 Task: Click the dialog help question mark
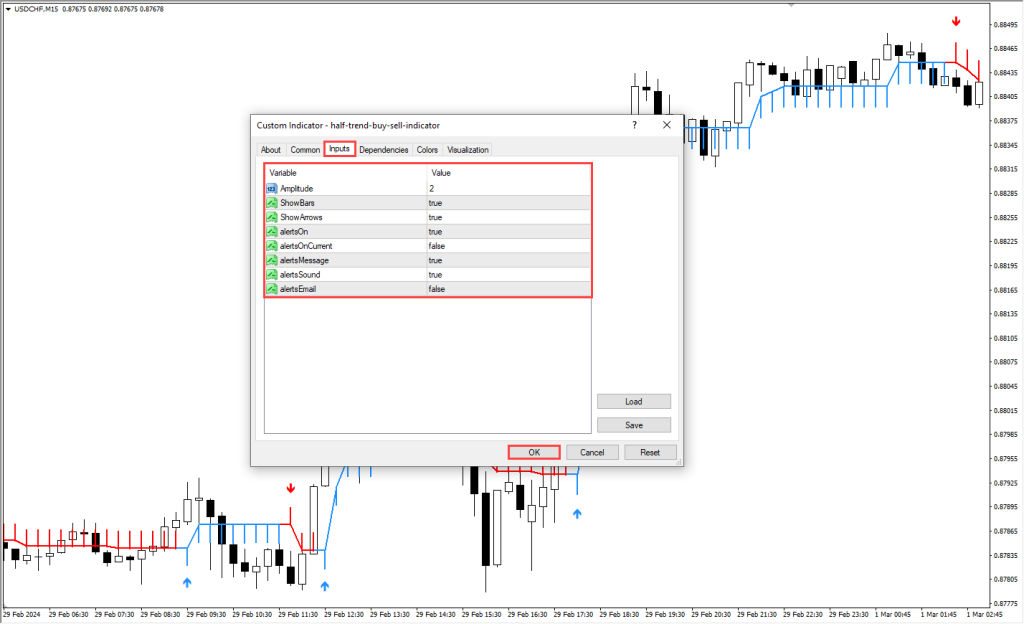click(x=634, y=125)
